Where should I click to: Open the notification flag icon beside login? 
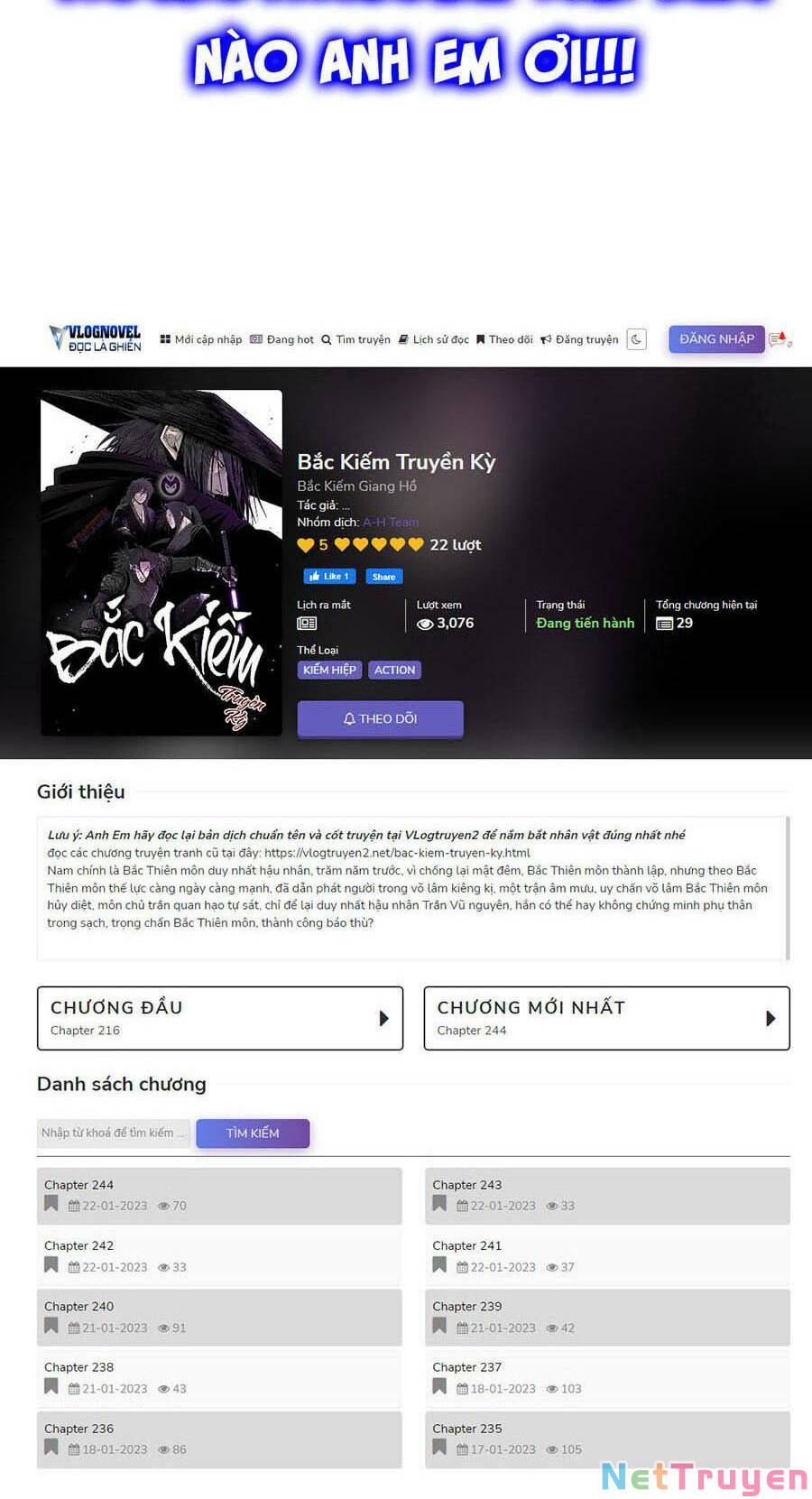(780, 339)
